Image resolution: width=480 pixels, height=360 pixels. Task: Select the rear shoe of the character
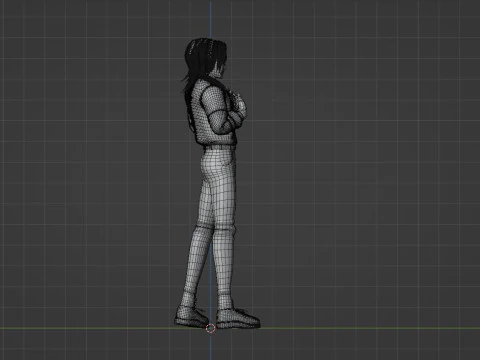tap(192, 317)
